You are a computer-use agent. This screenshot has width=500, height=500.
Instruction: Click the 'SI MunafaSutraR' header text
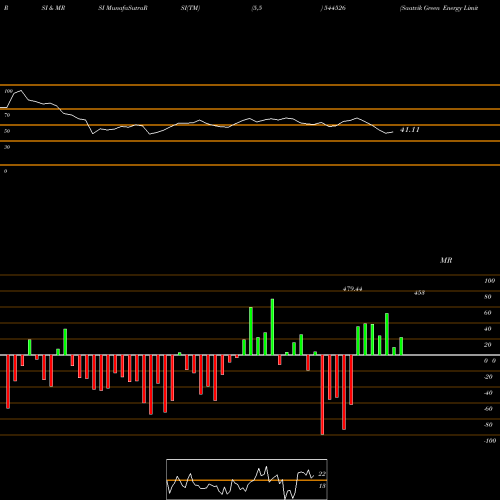pyautogui.click(x=123, y=8)
